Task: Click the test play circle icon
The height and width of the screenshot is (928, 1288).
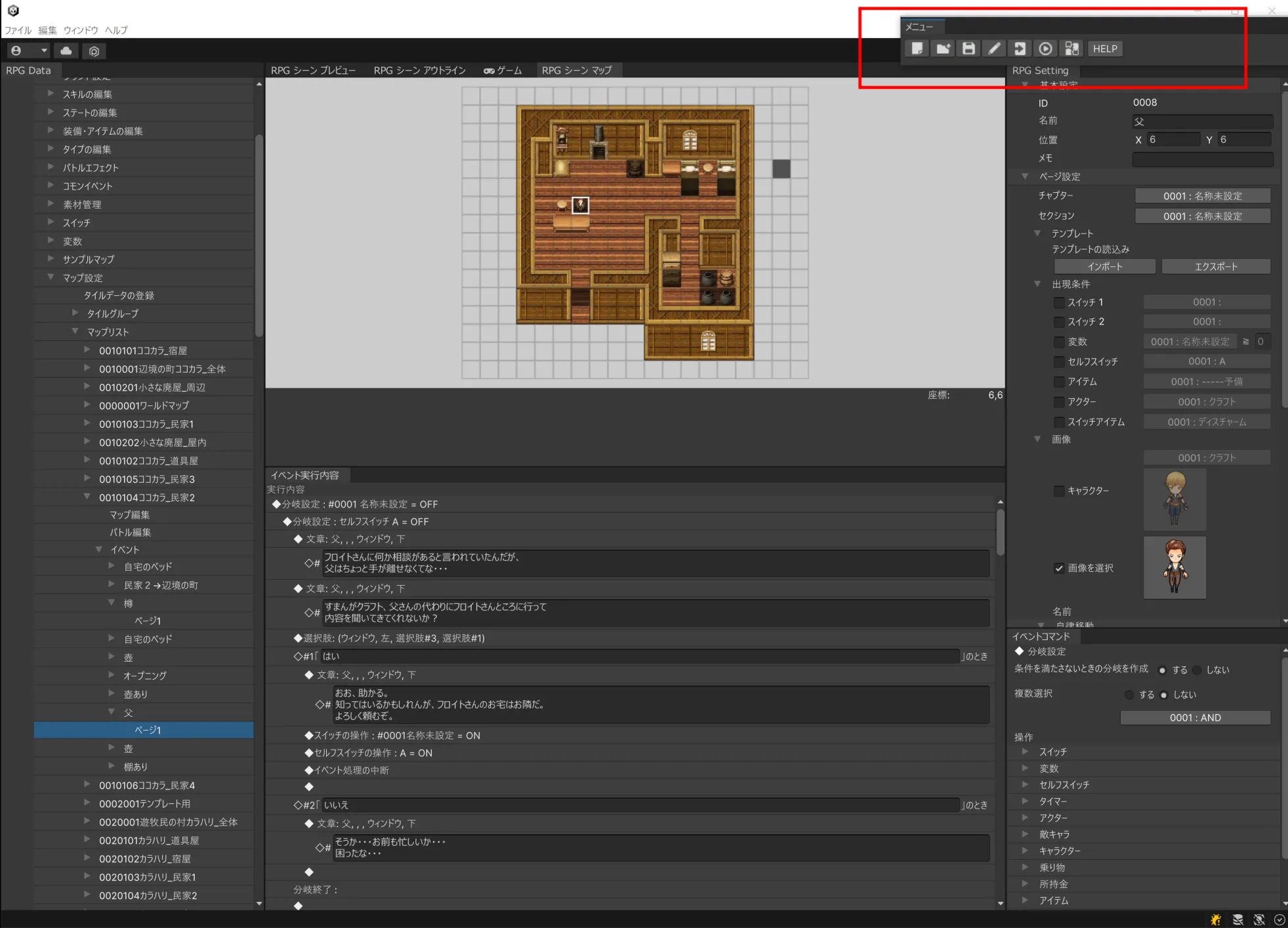Action: (x=1045, y=49)
